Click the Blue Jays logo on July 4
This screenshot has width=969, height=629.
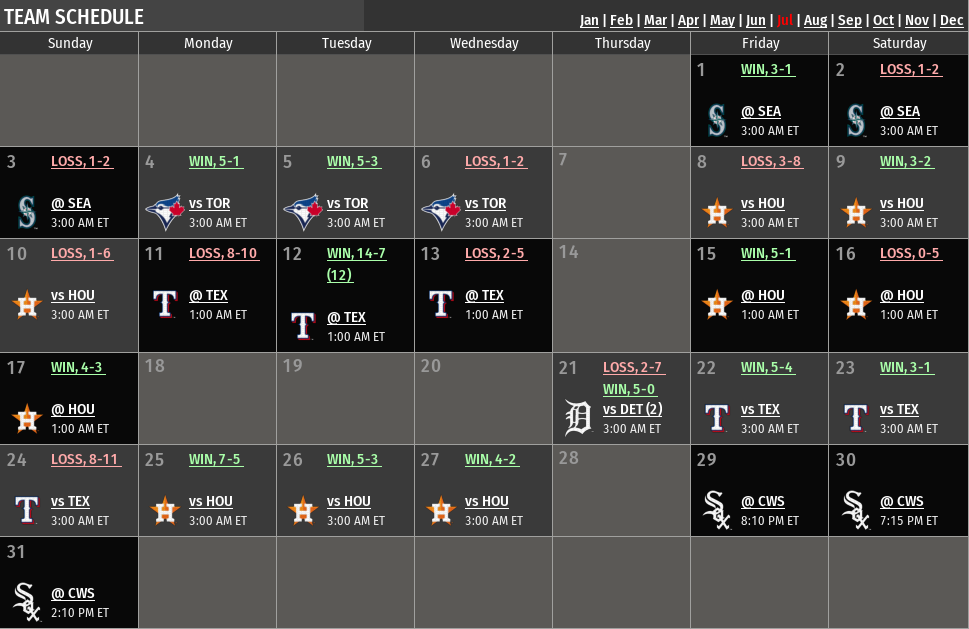pos(165,212)
